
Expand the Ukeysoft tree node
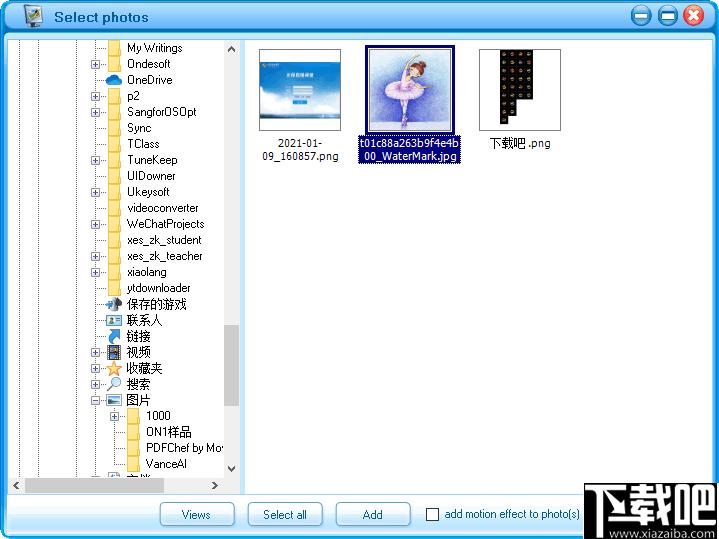click(95, 192)
